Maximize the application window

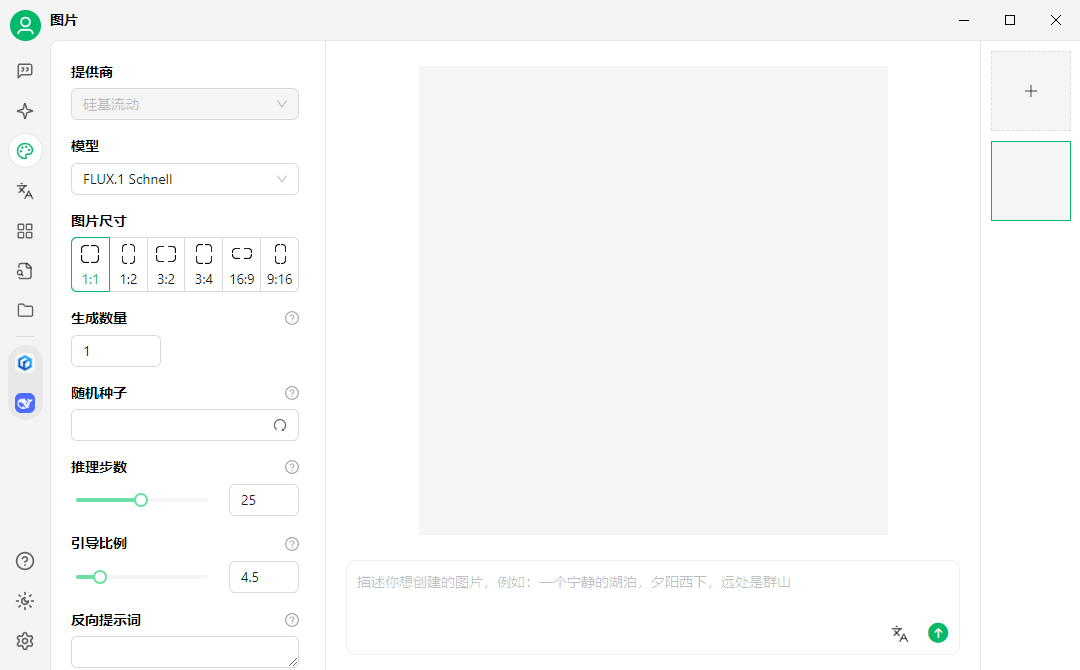pos(1010,21)
